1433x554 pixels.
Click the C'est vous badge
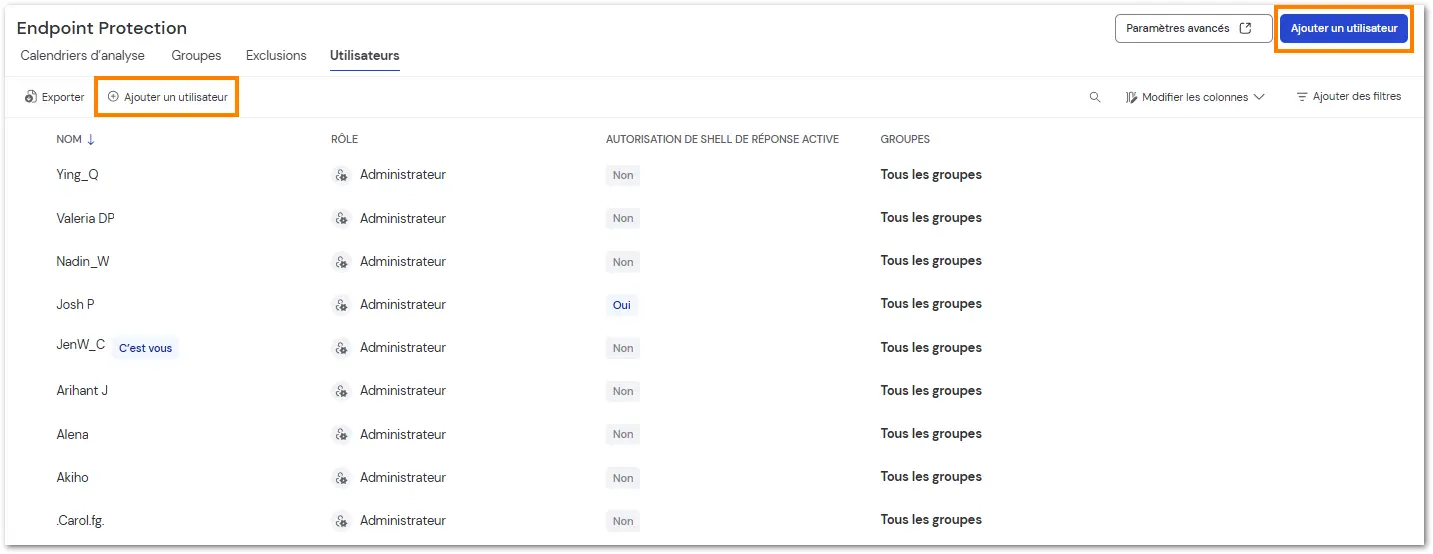point(145,348)
